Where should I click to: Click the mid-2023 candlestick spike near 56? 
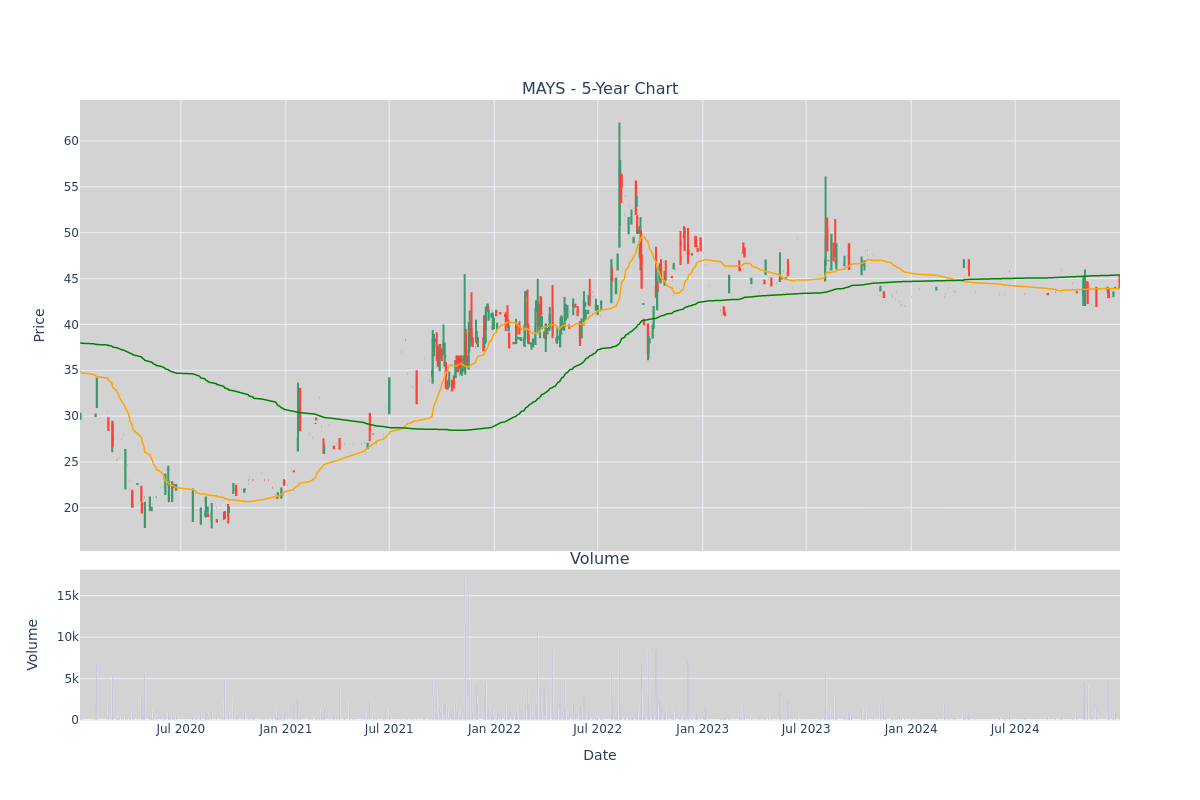point(826,229)
